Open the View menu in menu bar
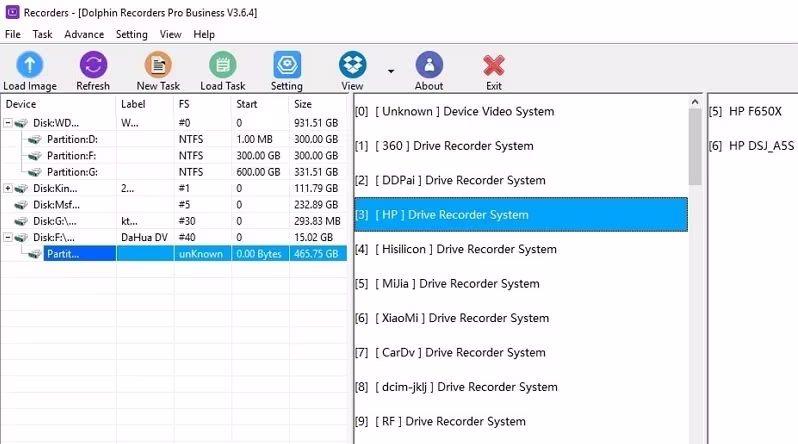Screen dimensions: 798x444 [x=170, y=34]
